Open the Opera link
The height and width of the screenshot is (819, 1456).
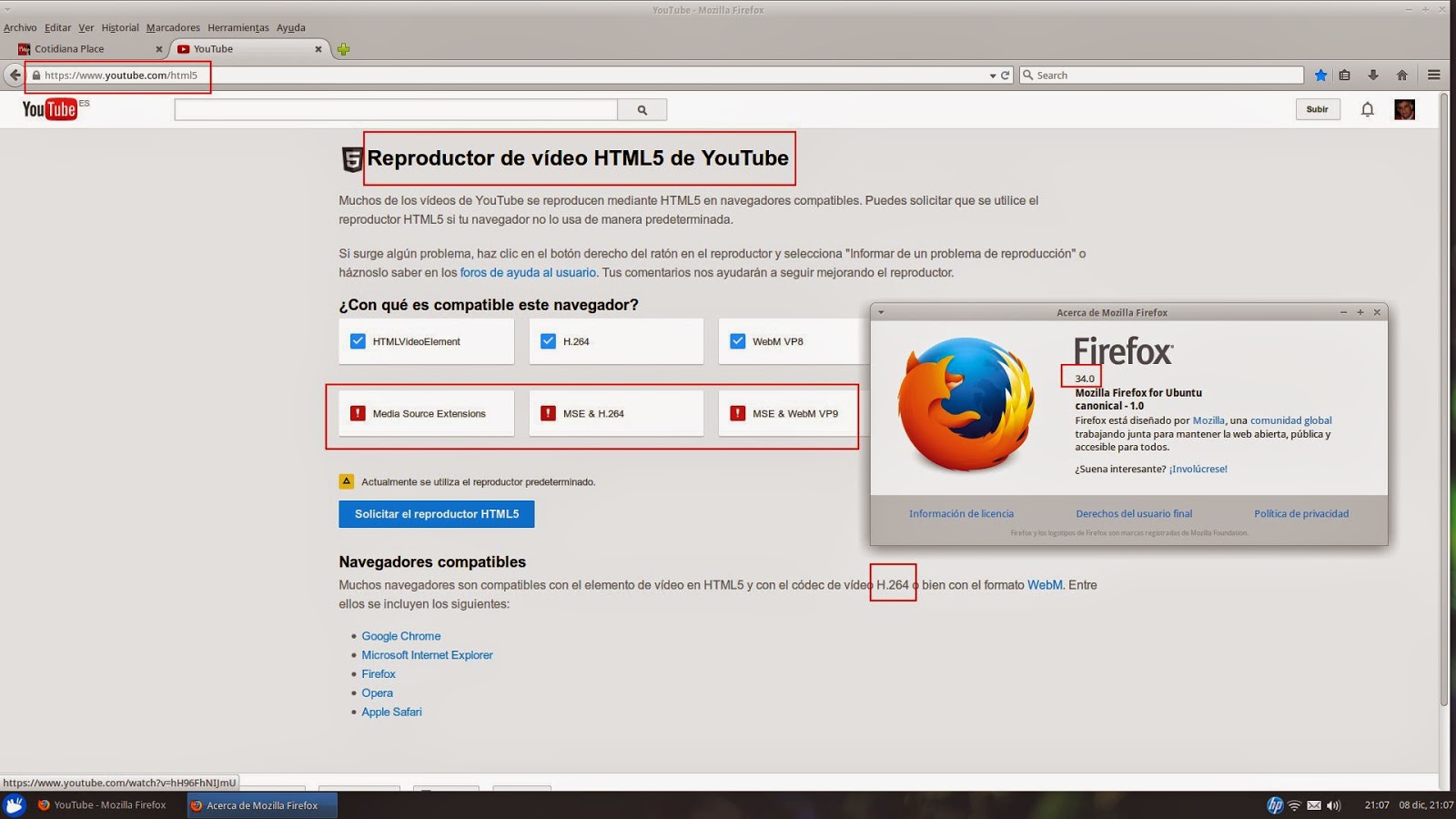[378, 693]
